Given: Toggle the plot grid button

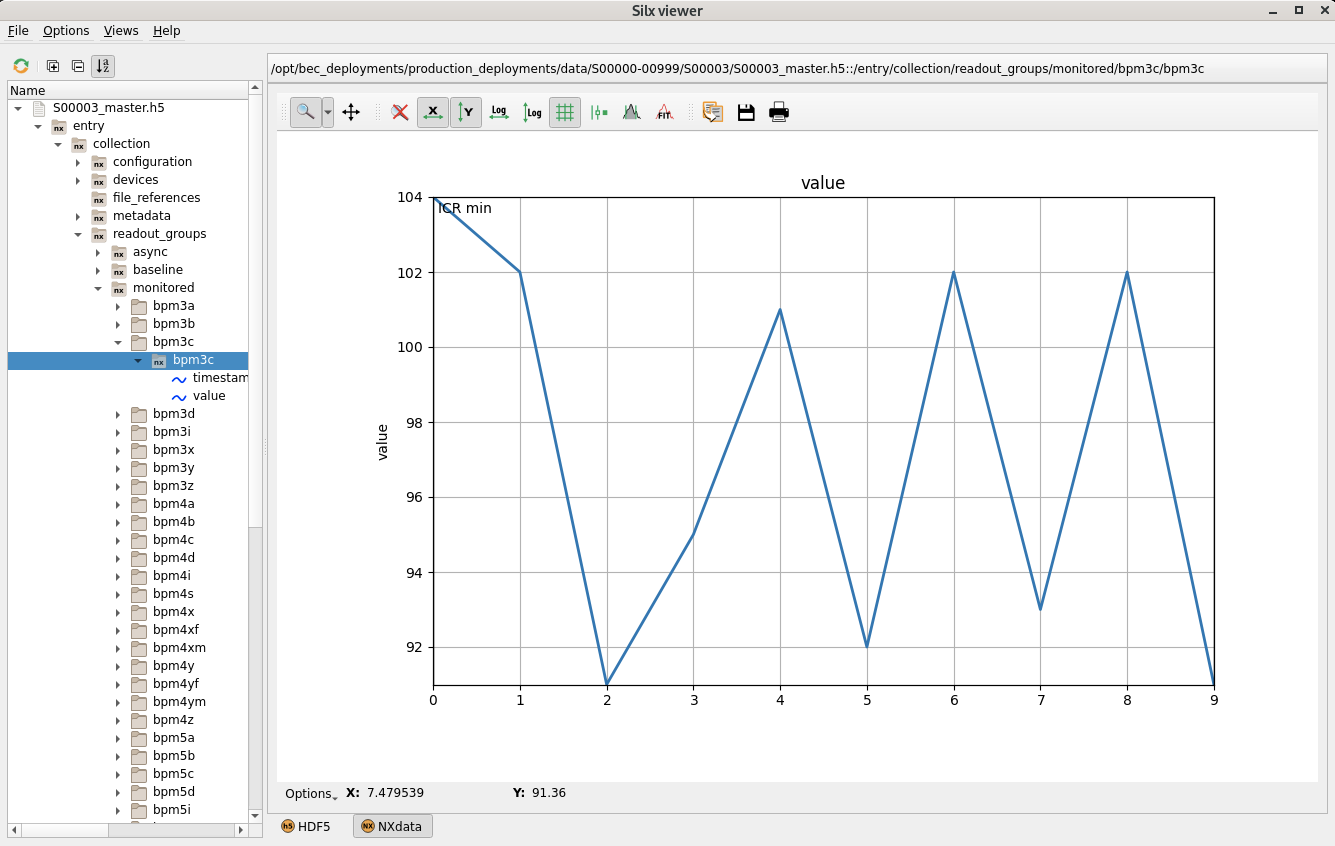Looking at the screenshot, I should (x=565, y=112).
